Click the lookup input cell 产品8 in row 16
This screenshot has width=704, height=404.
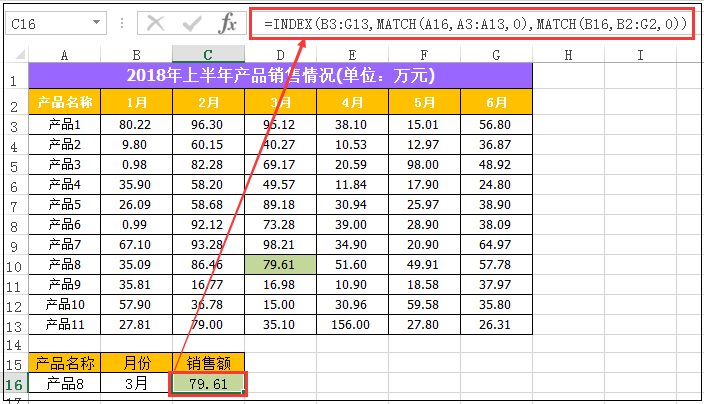click(65, 383)
